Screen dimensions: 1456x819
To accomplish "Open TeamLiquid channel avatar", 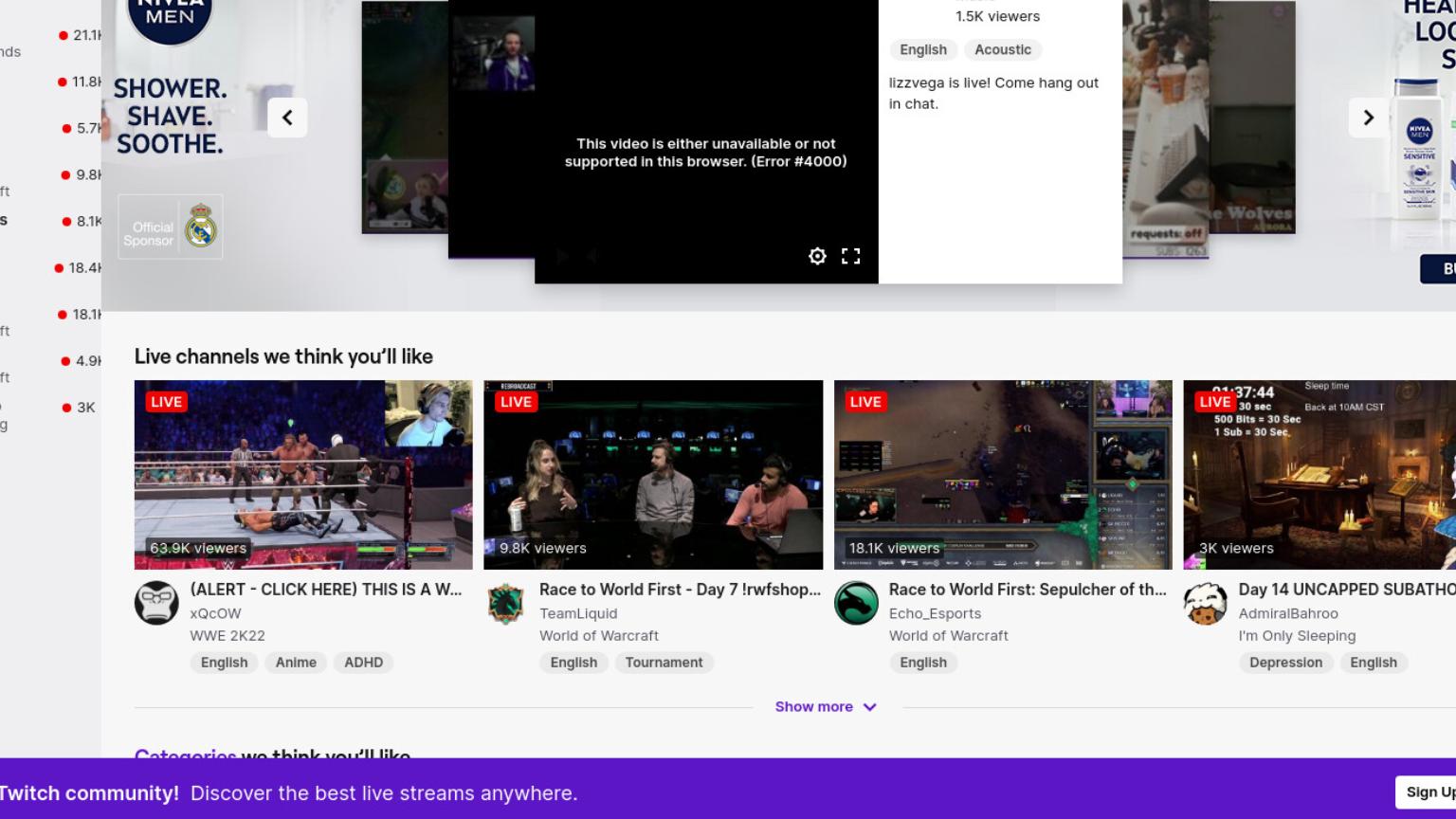I will (506, 603).
